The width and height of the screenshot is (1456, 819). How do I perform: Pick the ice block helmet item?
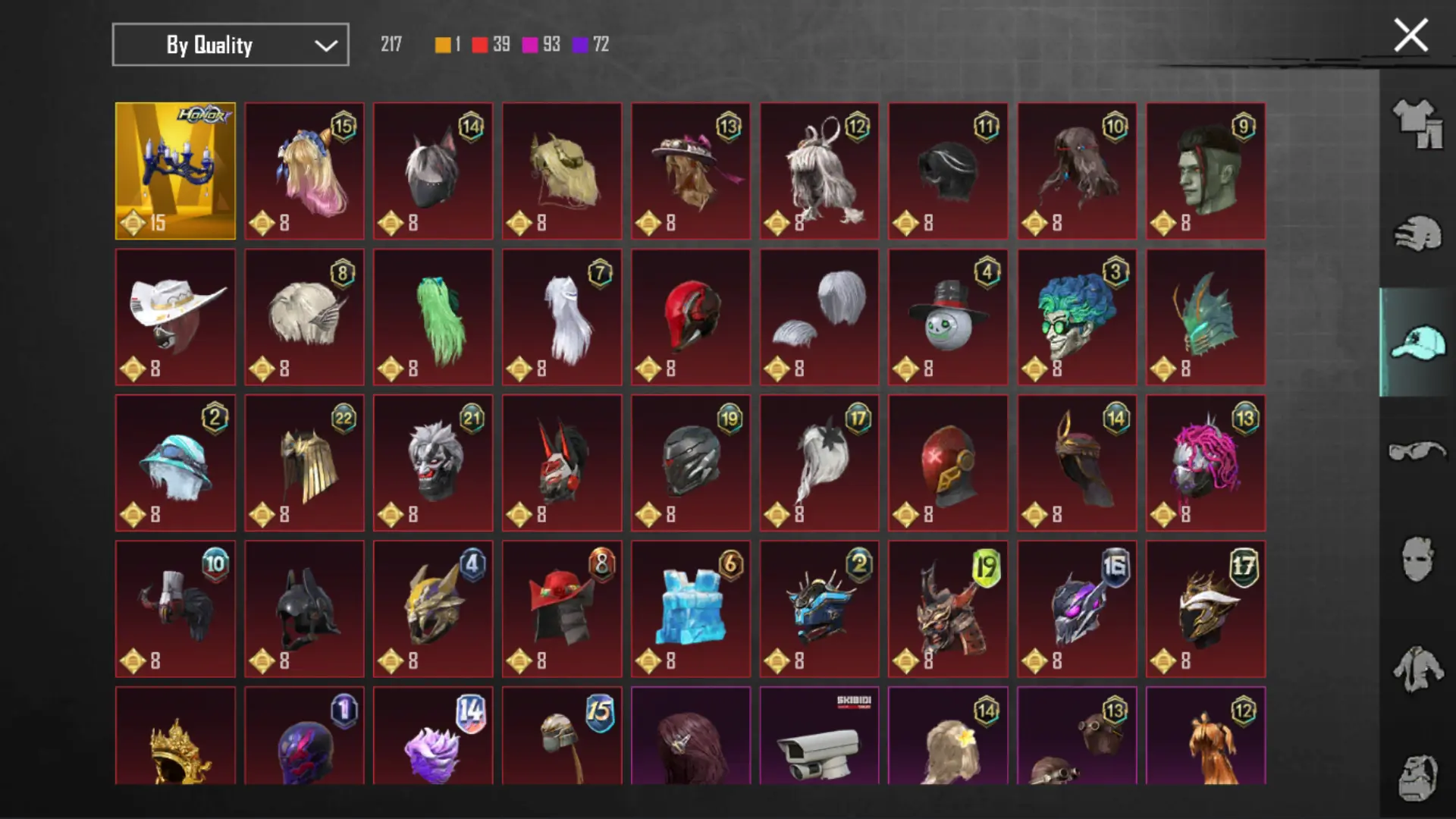click(691, 609)
